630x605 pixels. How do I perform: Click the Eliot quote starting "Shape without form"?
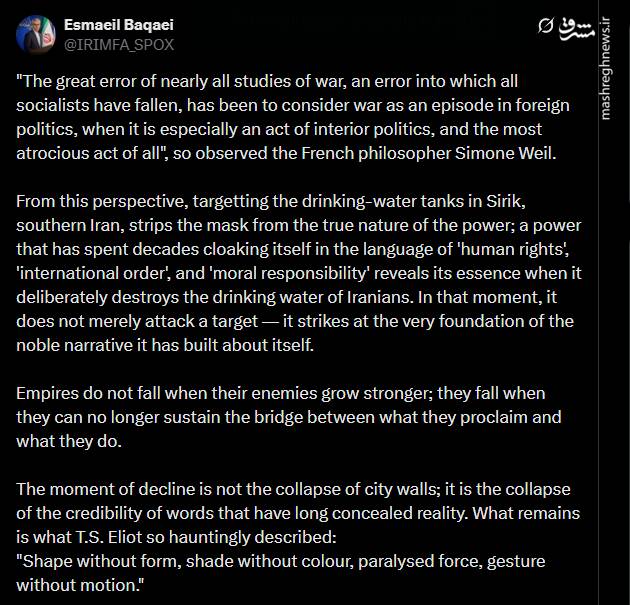pos(281,573)
